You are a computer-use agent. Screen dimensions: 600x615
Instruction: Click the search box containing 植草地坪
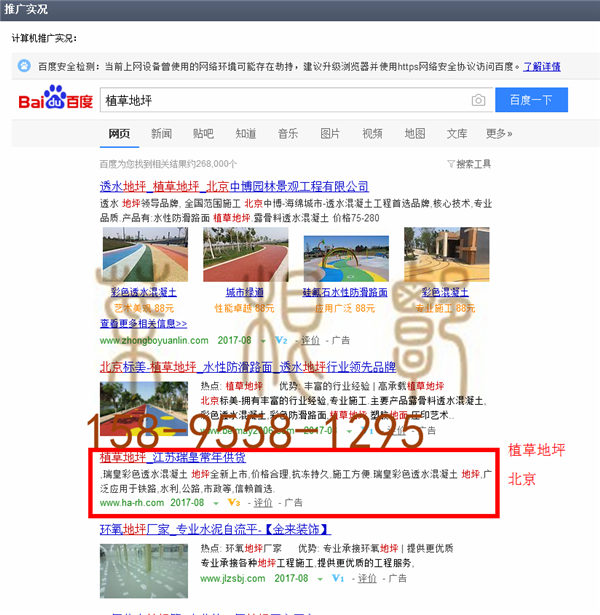tap(296, 100)
